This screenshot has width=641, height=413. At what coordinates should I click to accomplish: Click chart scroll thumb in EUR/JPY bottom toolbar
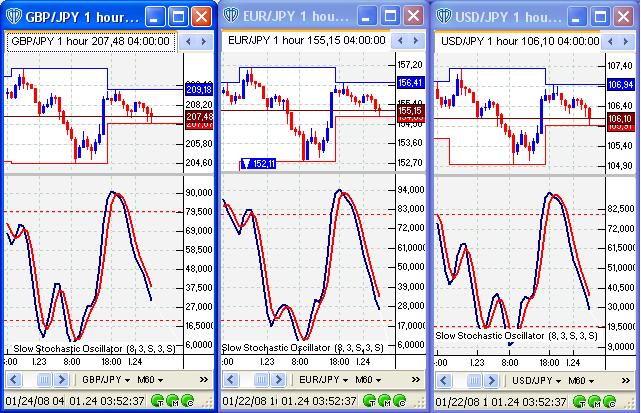tap(261, 380)
